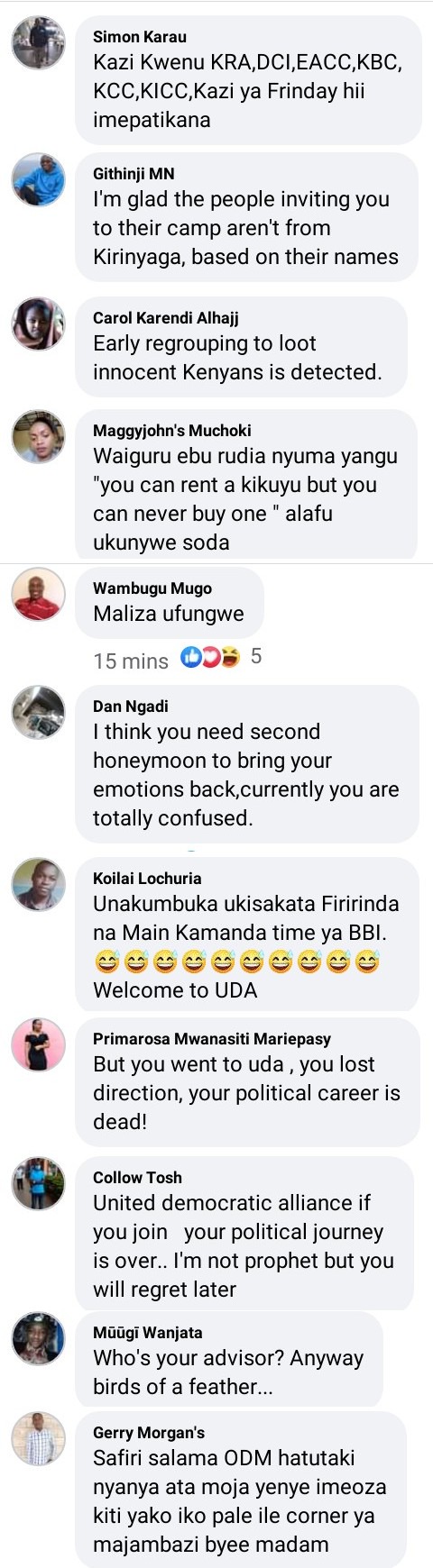Tap Mũũgĩ Wanjata's avatar
The image size is (433, 1568).
[38, 1338]
